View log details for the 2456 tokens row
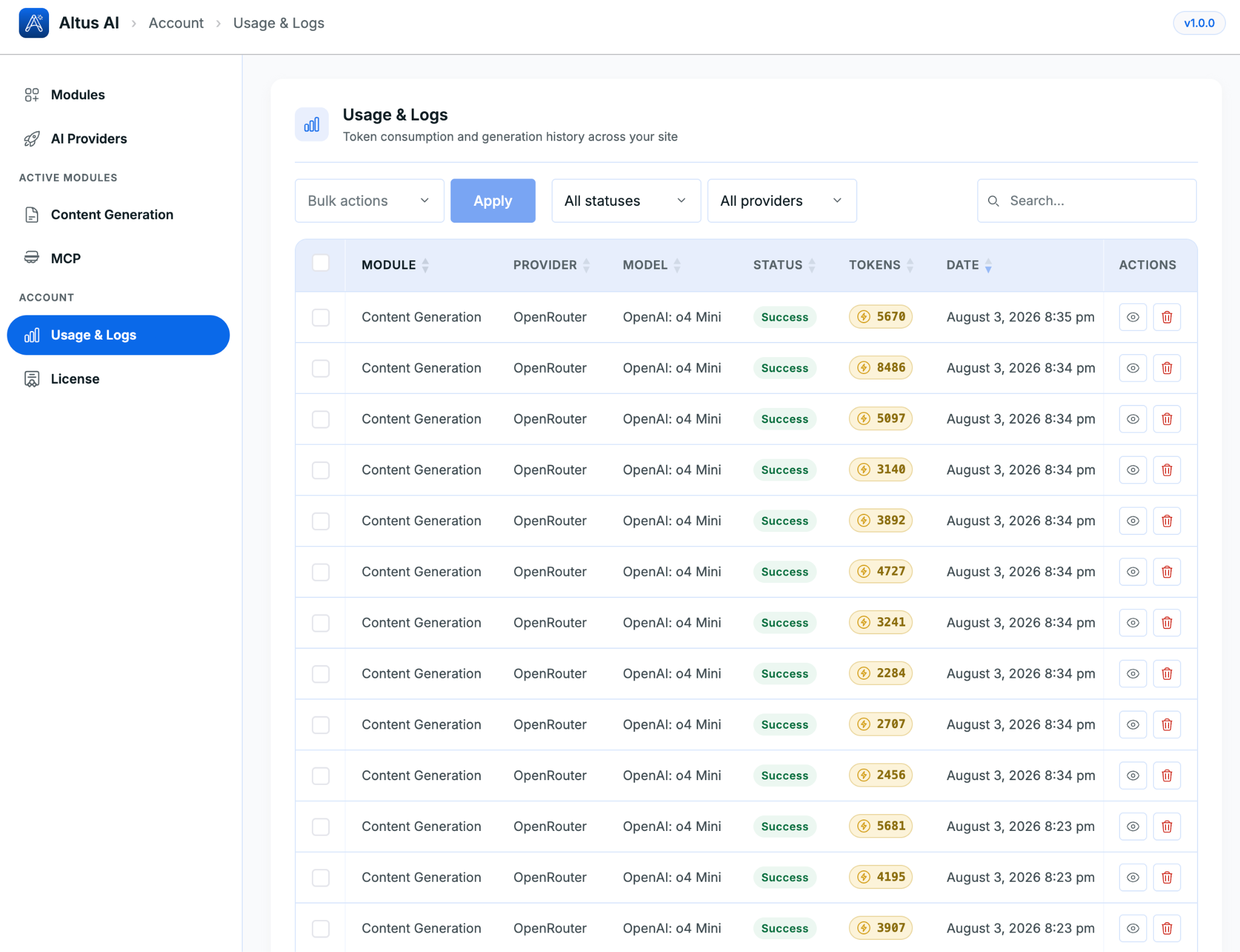Image resolution: width=1240 pixels, height=952 pixels. [1133, 775]
